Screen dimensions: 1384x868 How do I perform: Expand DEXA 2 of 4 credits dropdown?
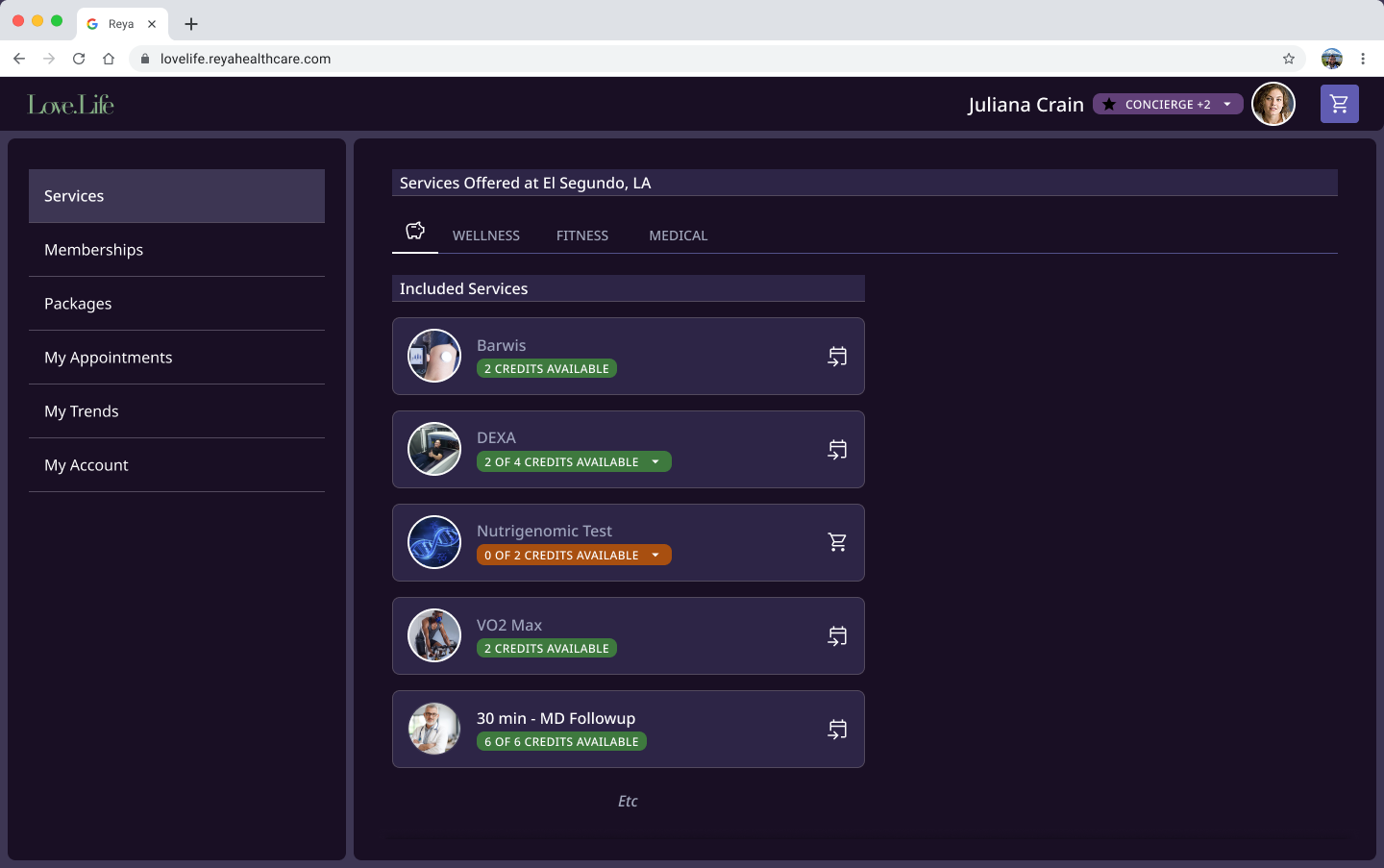click(655, 462)
